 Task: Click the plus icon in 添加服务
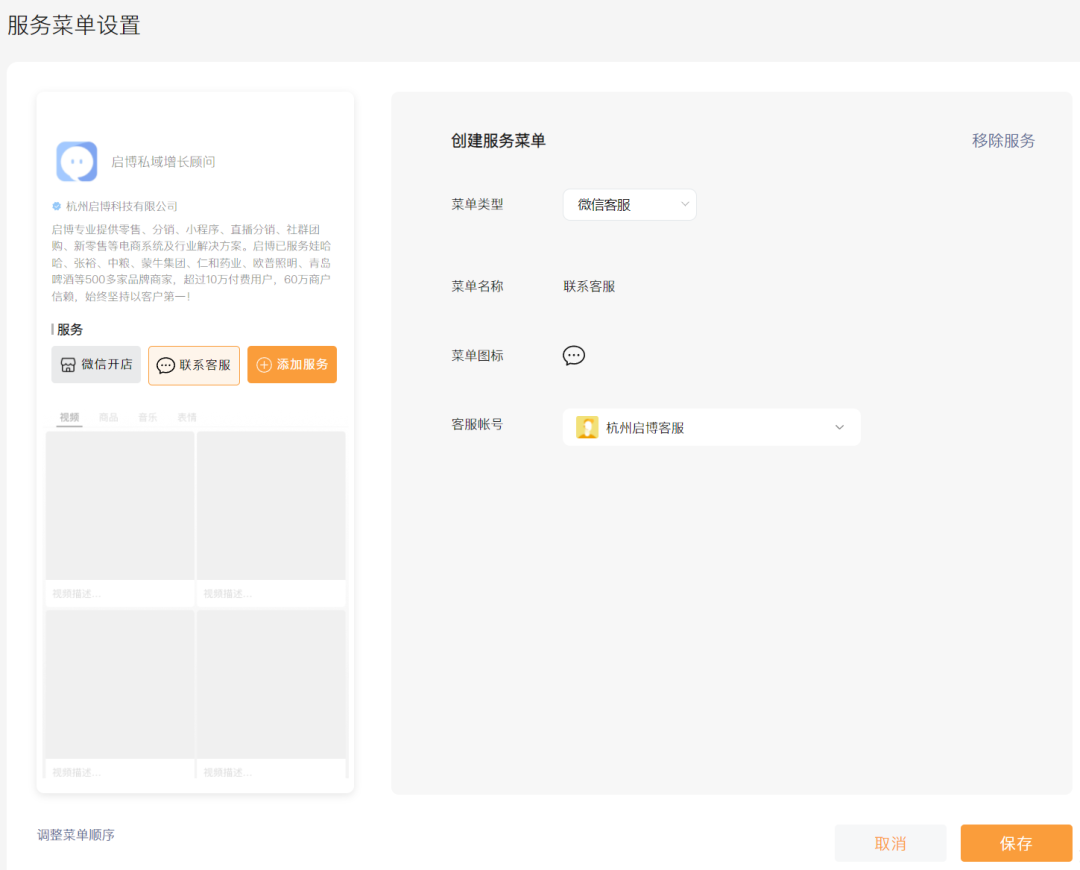tap(264, 365)
